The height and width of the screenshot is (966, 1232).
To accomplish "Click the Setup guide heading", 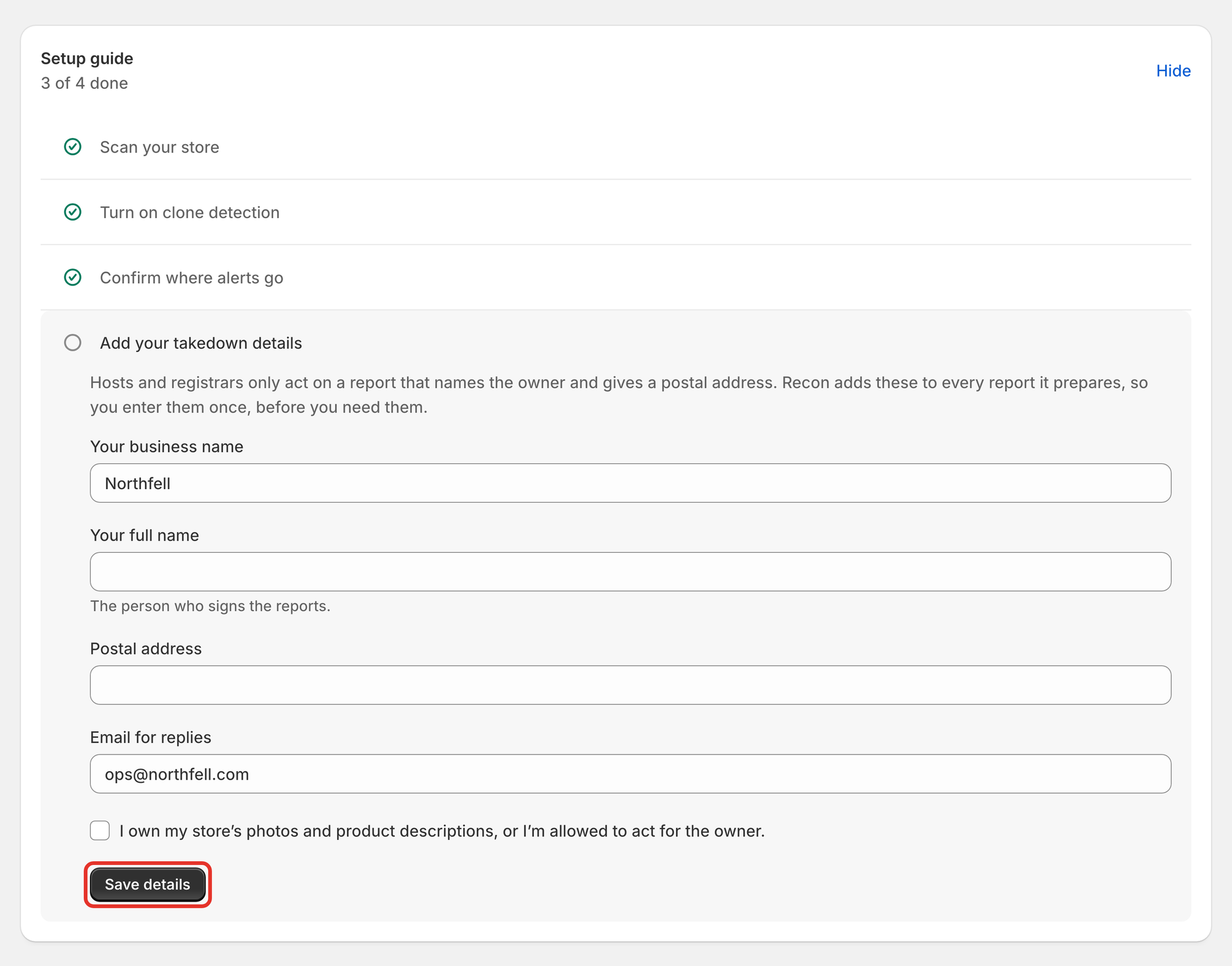I will (x=87, y=59).
